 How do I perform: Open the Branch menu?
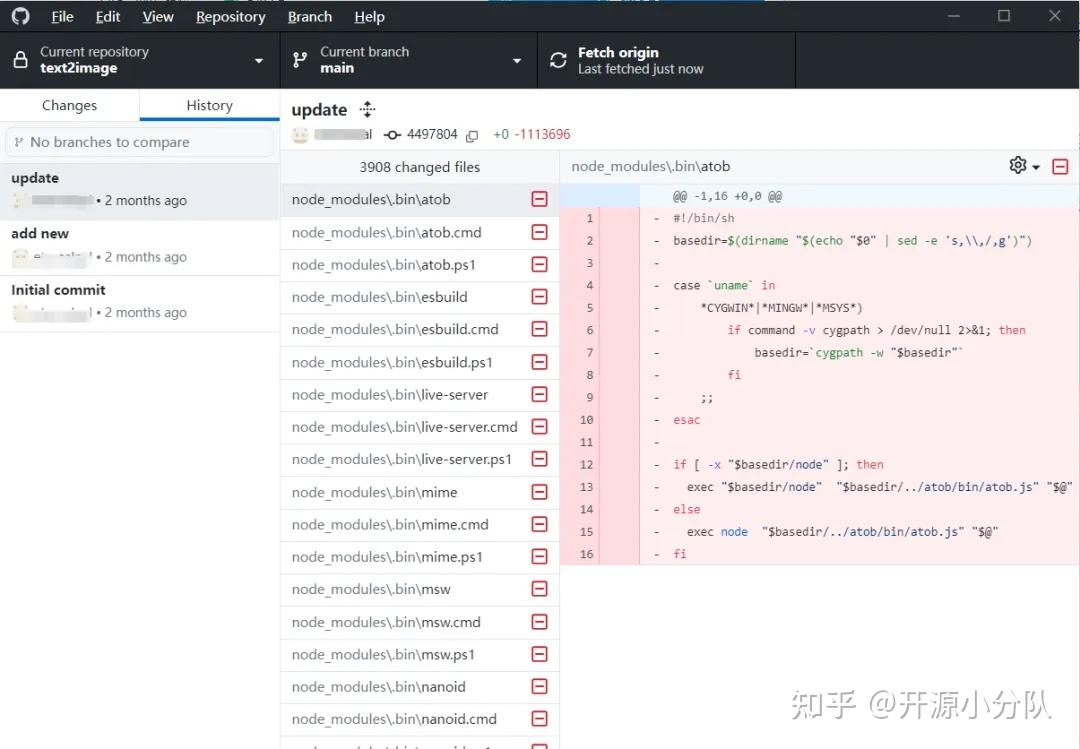[310, 16]
